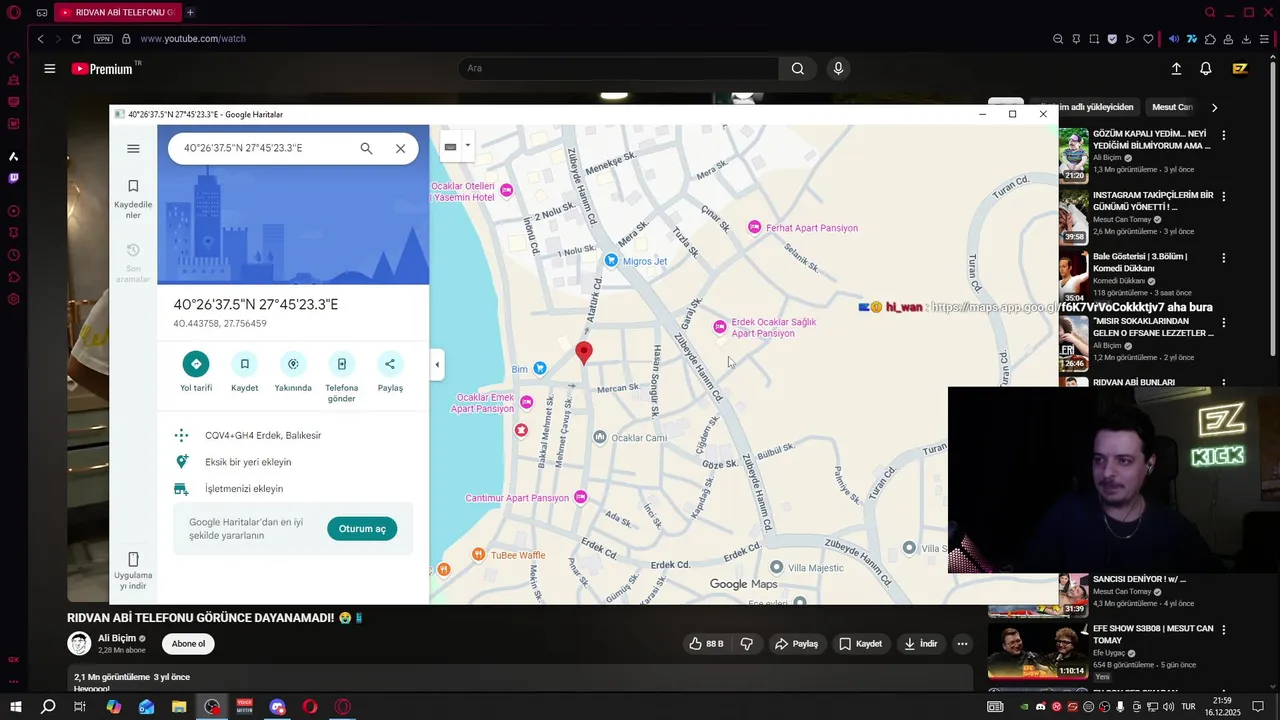
Task: Open options for INSTAGRAM TAKİPÇİLERİM video
Action: click(1223, 197)
